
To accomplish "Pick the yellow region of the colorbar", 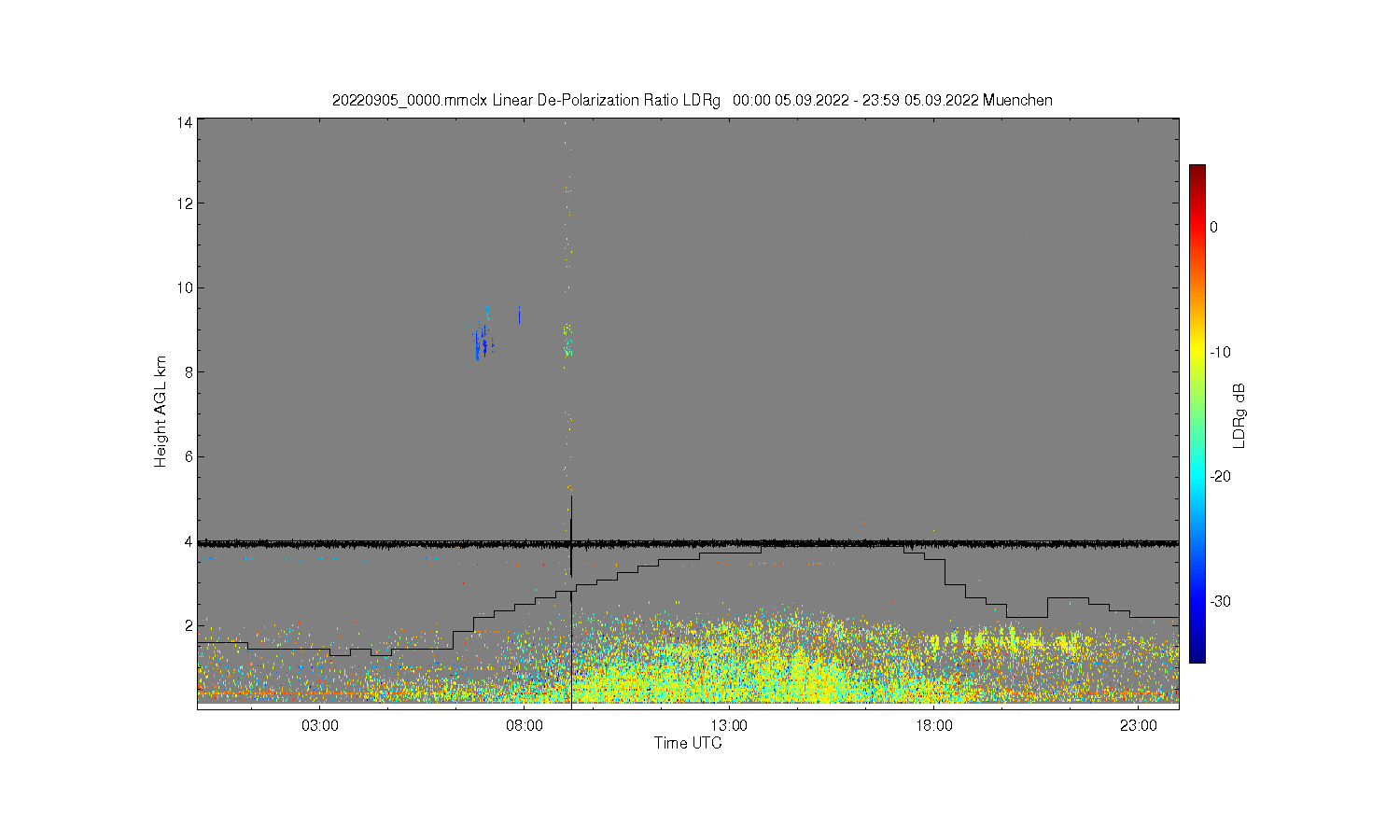I will point(1197,352).
